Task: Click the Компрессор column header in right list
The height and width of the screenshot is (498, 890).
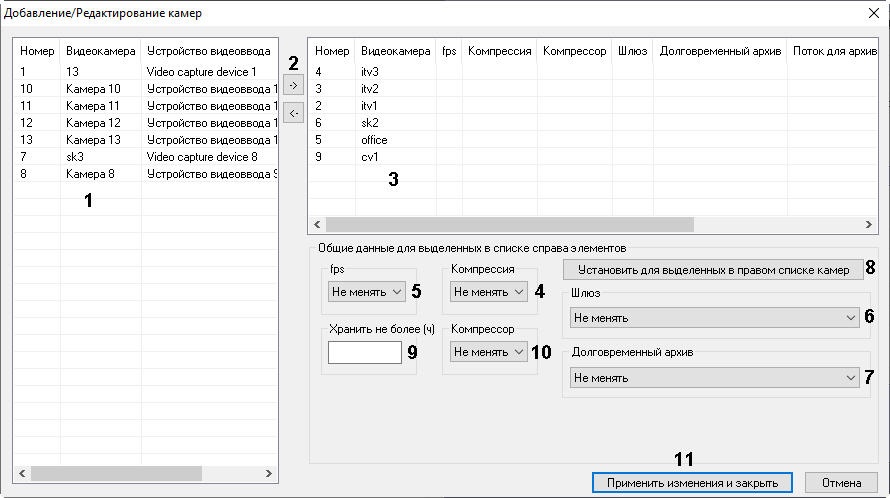Action: (x=574, y=50)
